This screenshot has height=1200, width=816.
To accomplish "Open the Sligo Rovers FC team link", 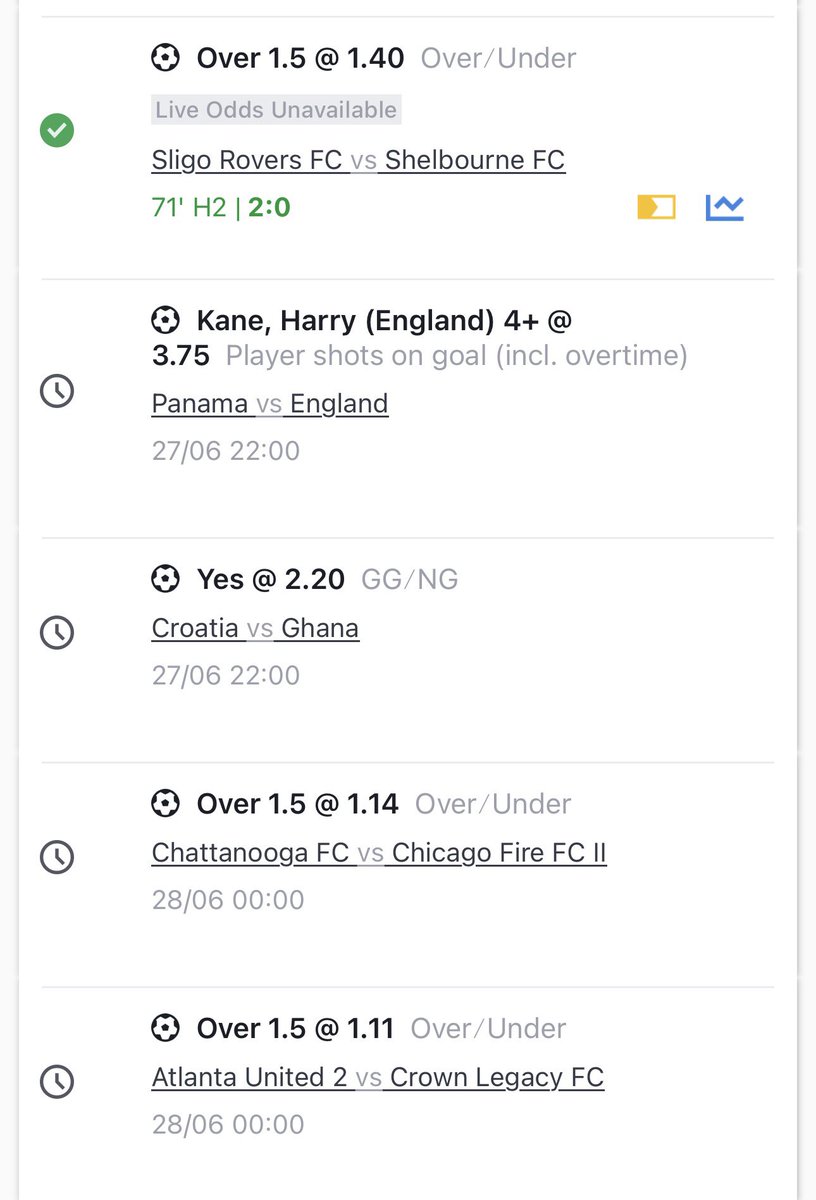I will click(247, 159).
